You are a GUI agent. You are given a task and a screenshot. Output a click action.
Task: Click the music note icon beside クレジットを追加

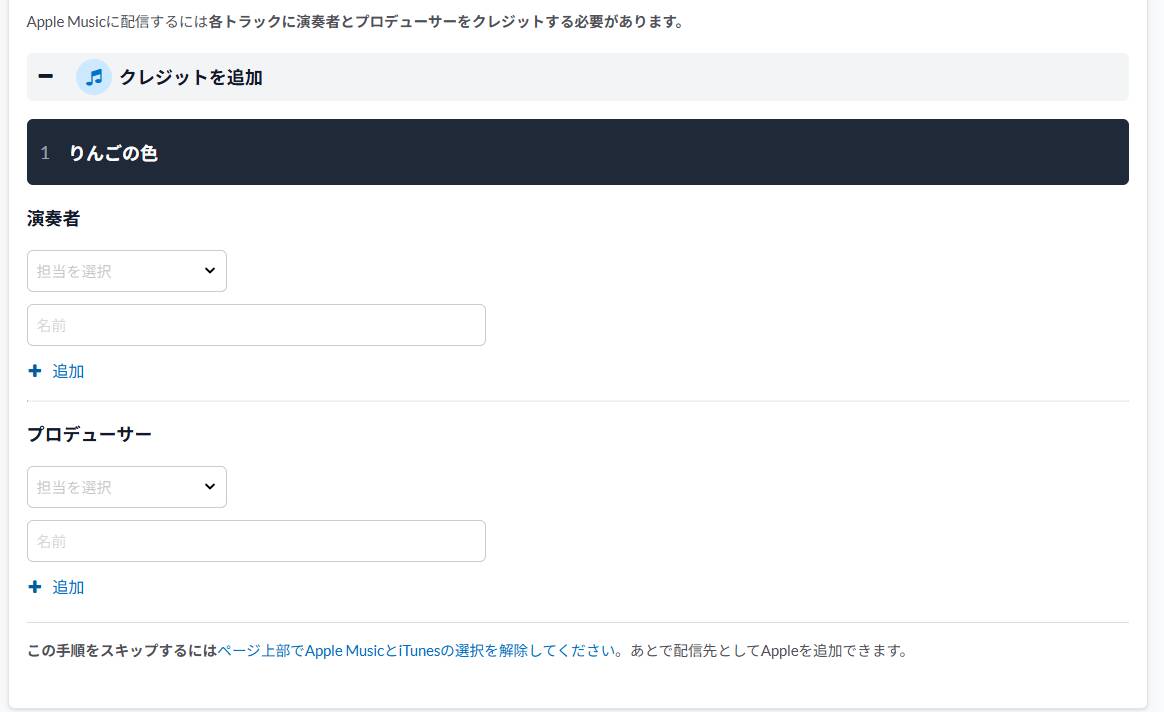[94, 76]
